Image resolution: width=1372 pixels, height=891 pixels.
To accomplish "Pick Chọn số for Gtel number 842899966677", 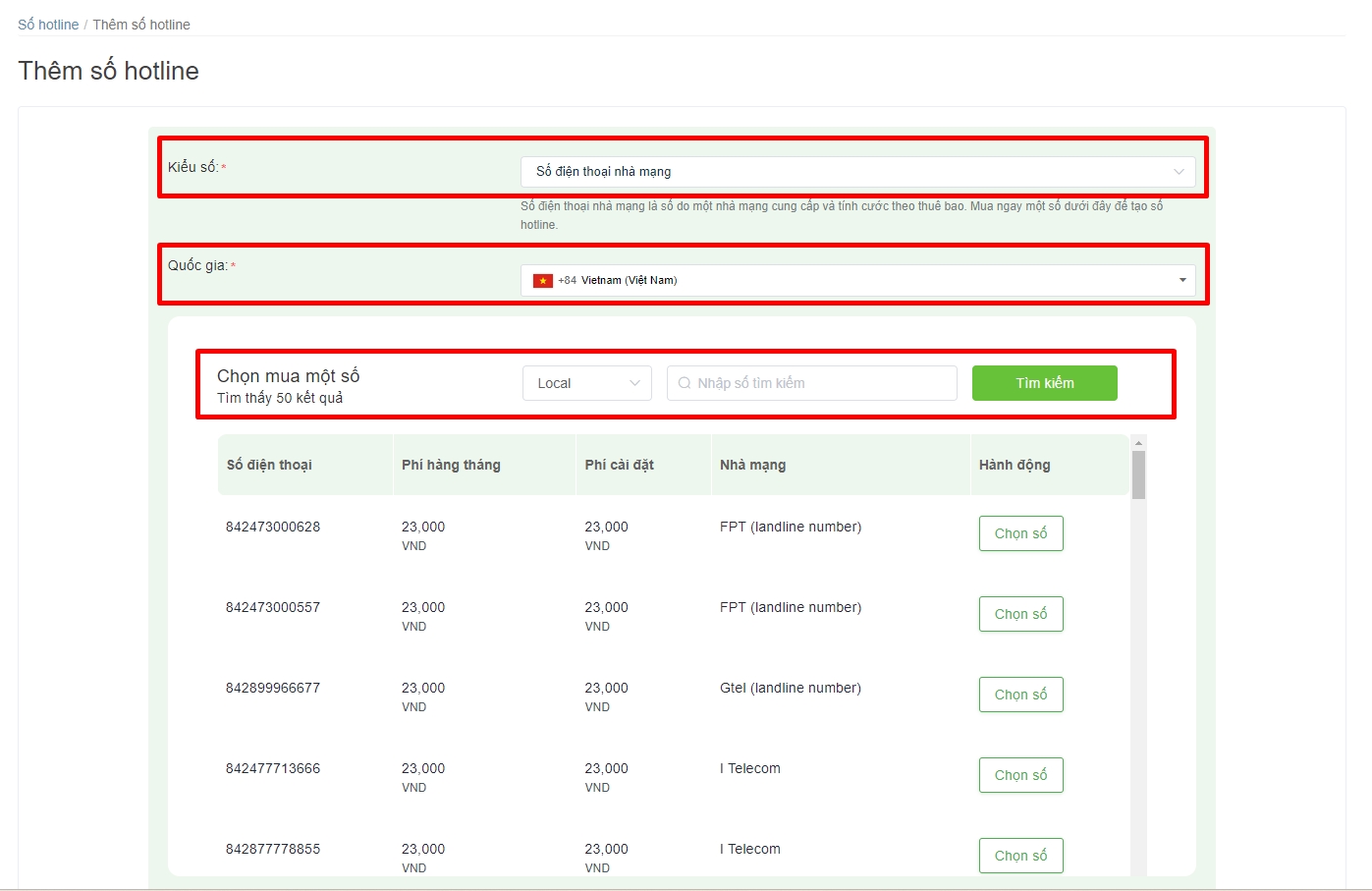I will tap(1020, 695).
